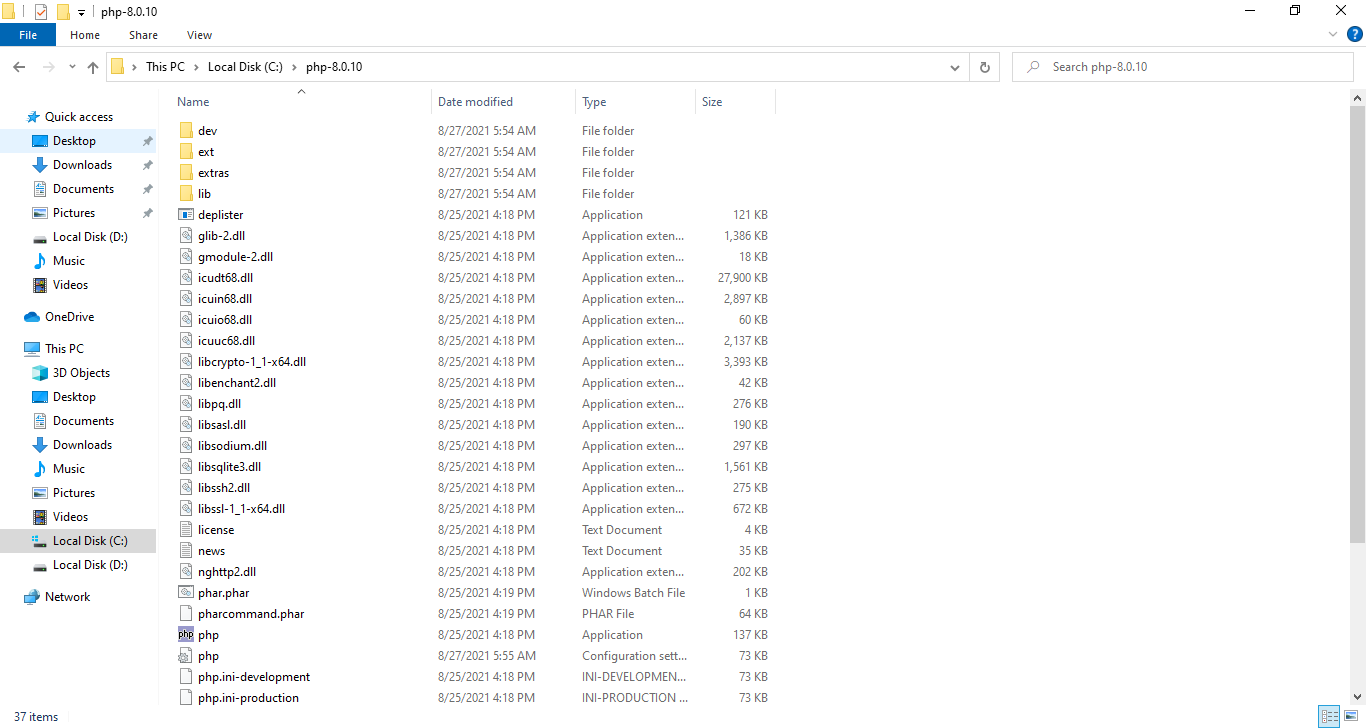This screenshot has width=1366, height=728.
Task: Click Local Disk (C:) in the address bar breadcrumb
Action: (245, 67)
